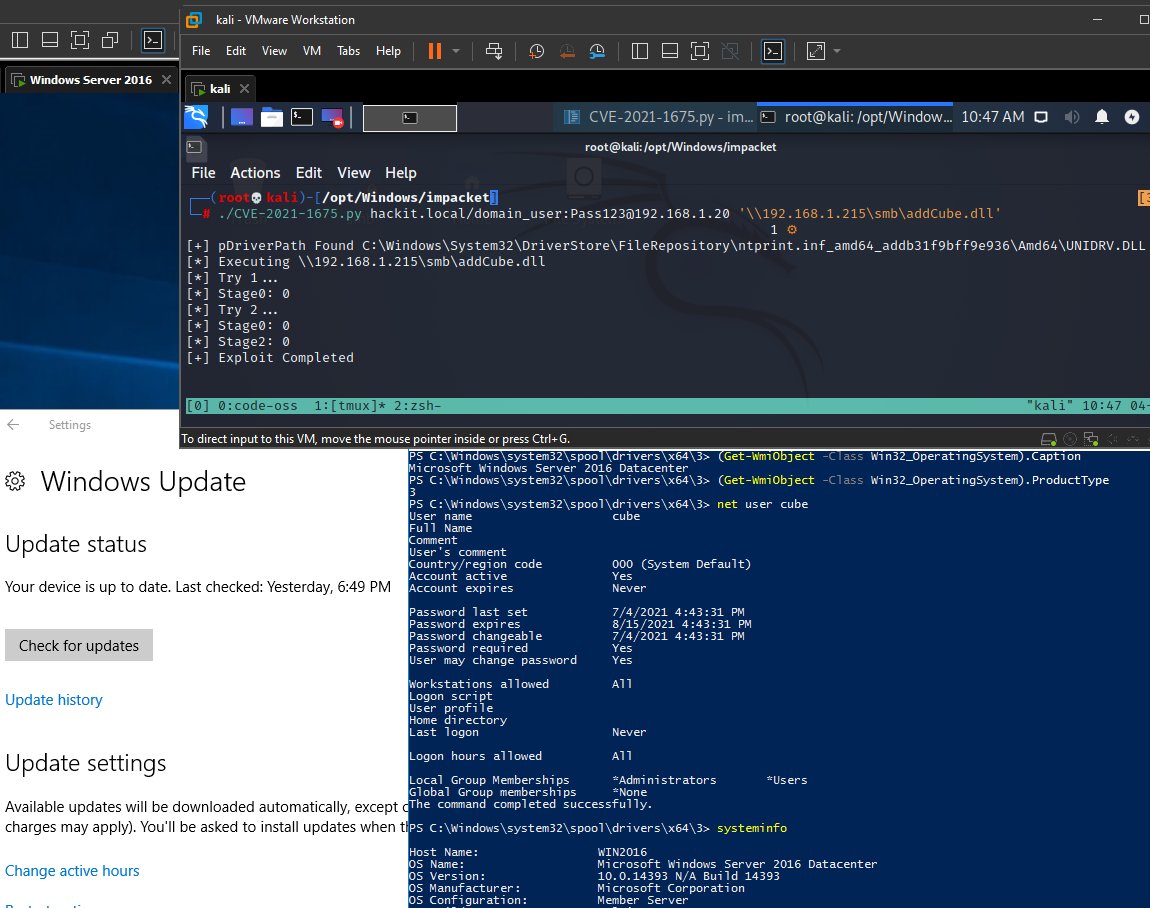The image size is (1150, 908).
Task: Click the hard disk status icon in VMware bar
Action: pos(1049,439)
